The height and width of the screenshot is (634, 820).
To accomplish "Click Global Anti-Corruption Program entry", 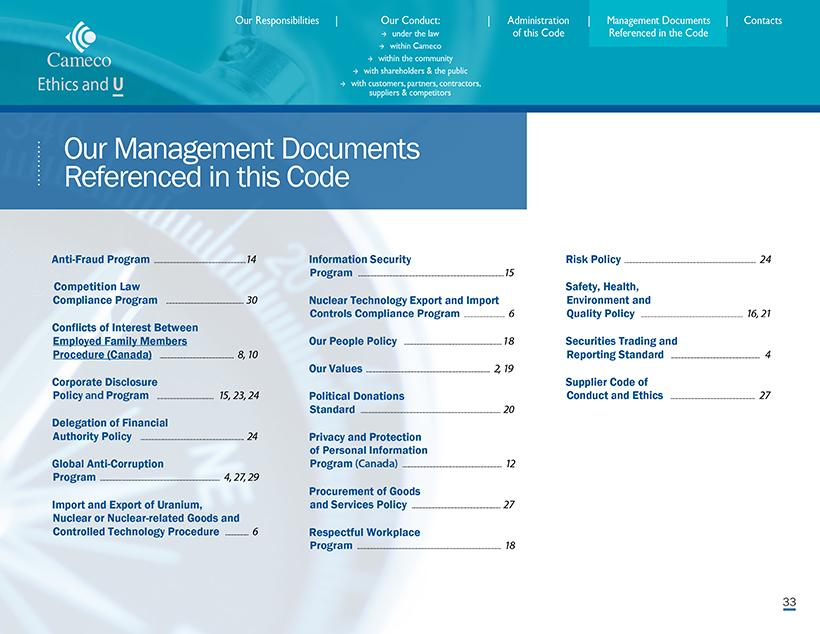I will tap(107, 470).
